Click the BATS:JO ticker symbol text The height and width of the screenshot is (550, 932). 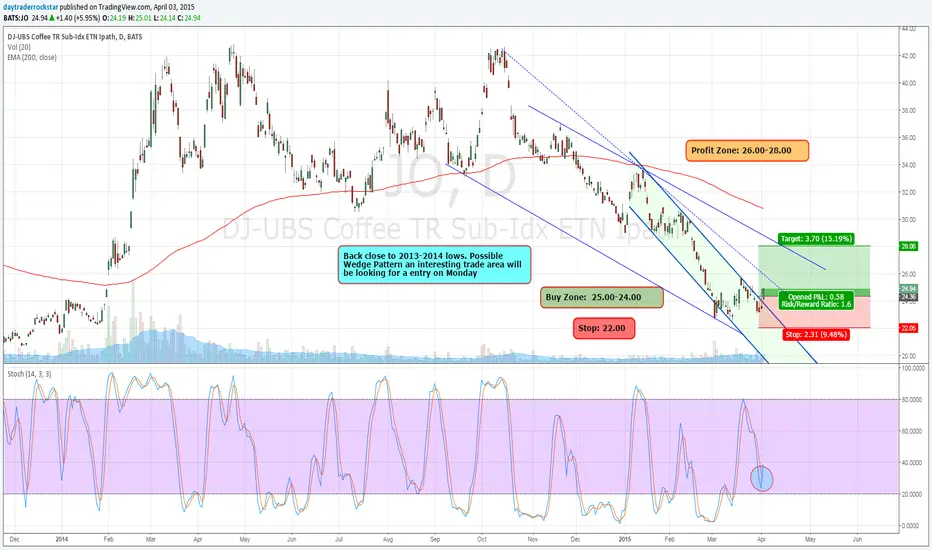[16, 18]
